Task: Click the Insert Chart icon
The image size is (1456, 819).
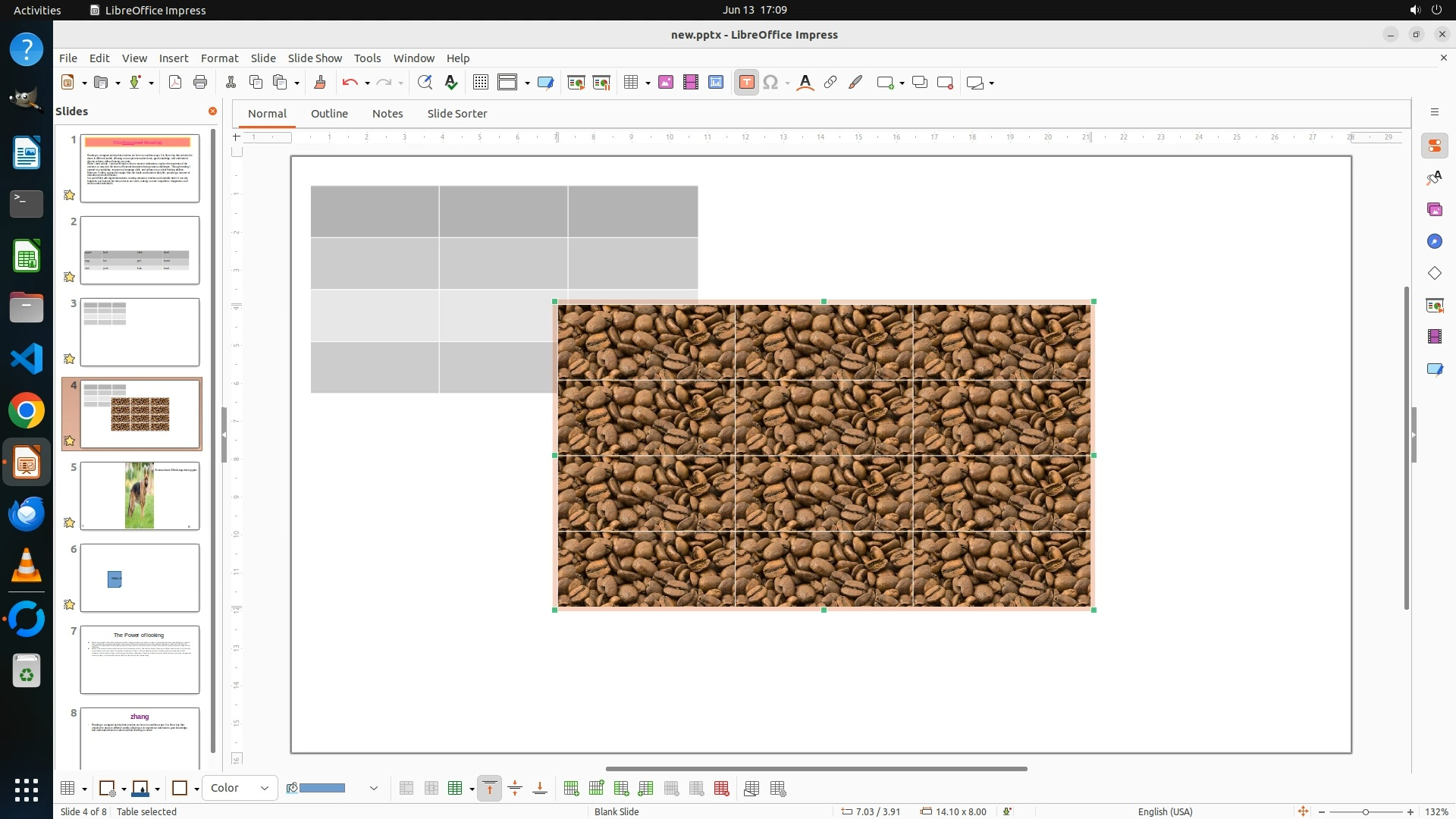Action: (x=715, y=83)
